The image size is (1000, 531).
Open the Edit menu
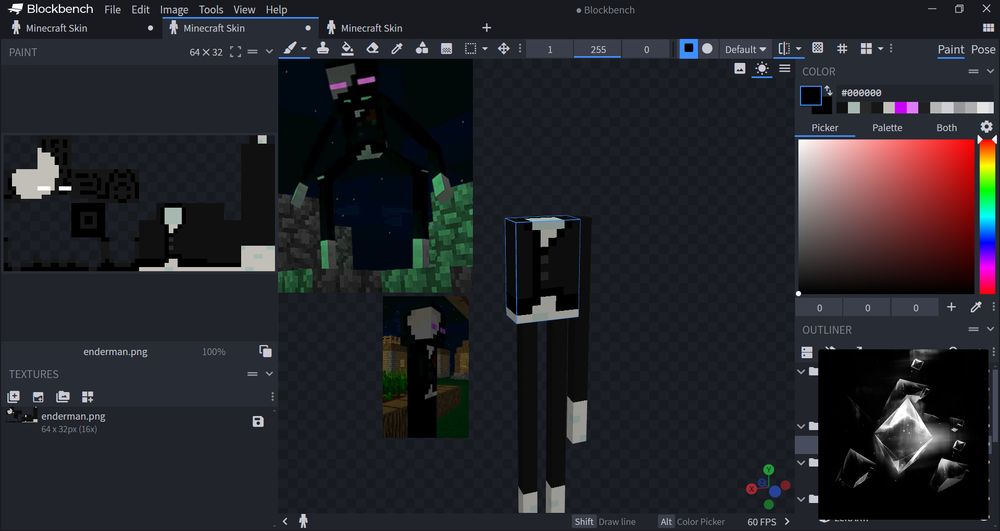click(140, 10)
